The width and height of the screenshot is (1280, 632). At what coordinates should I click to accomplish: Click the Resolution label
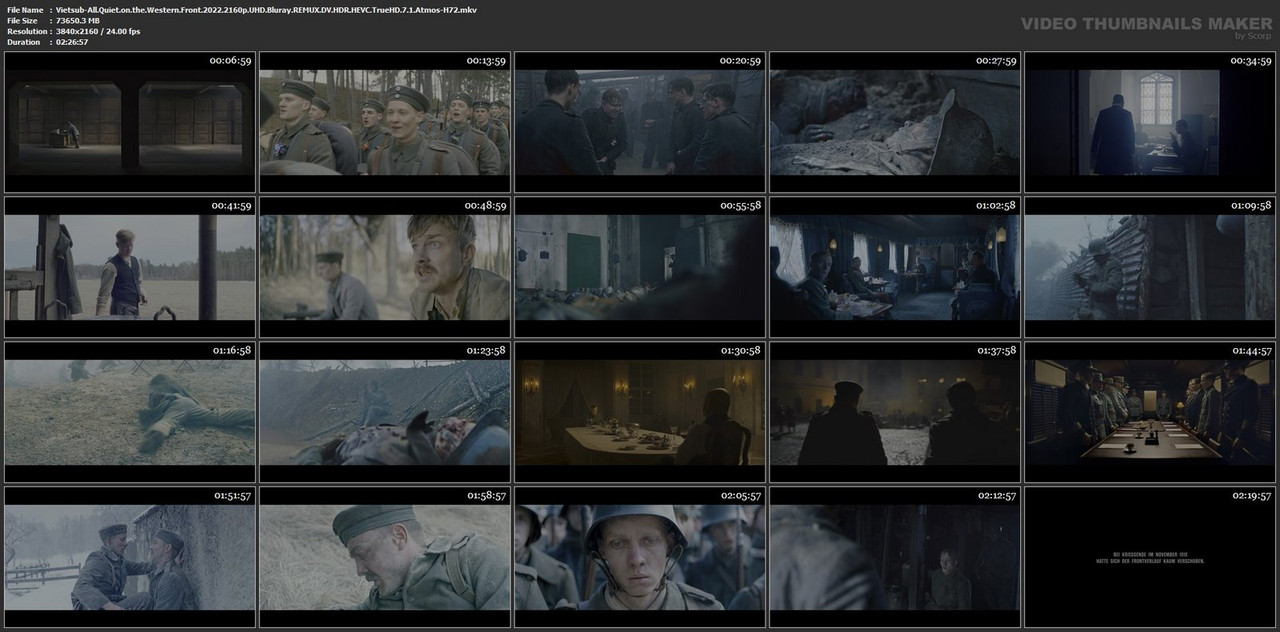[25, 31]
